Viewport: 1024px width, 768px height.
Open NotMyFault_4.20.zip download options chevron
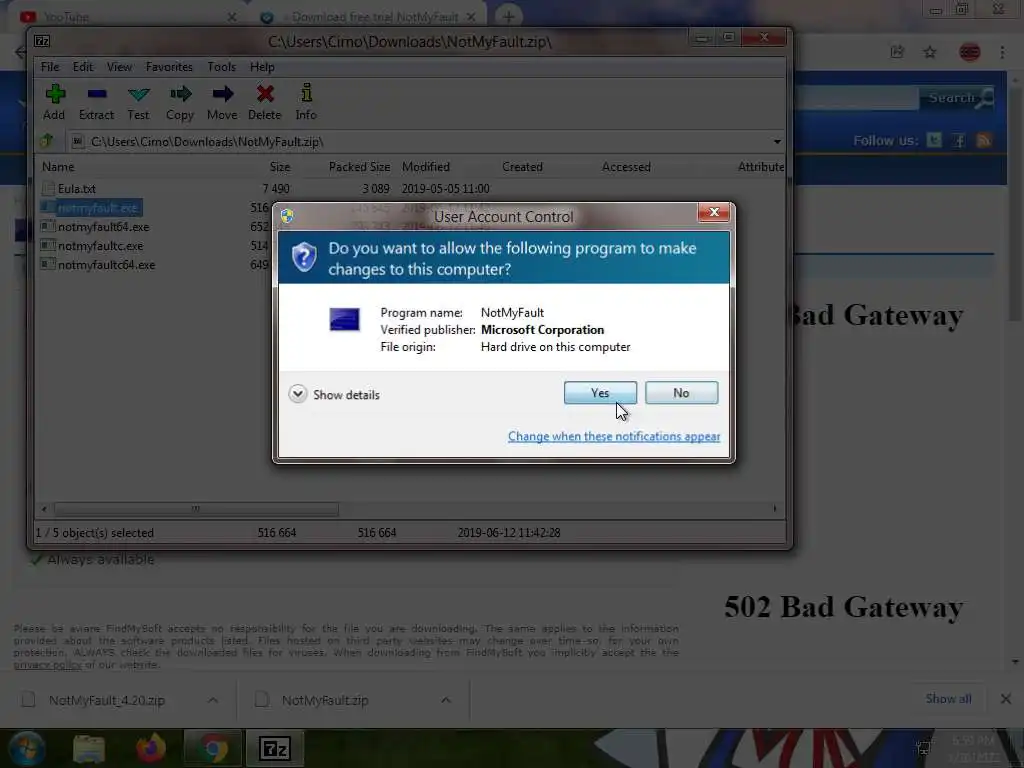coord(213,700)
